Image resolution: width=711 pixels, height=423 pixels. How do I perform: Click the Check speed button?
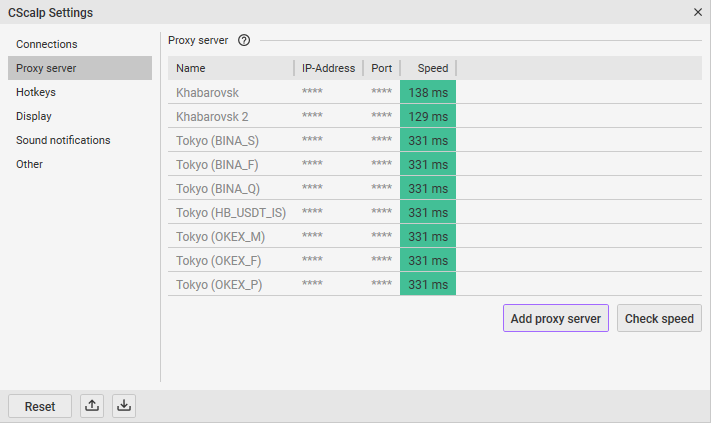(x=659, y=319)
